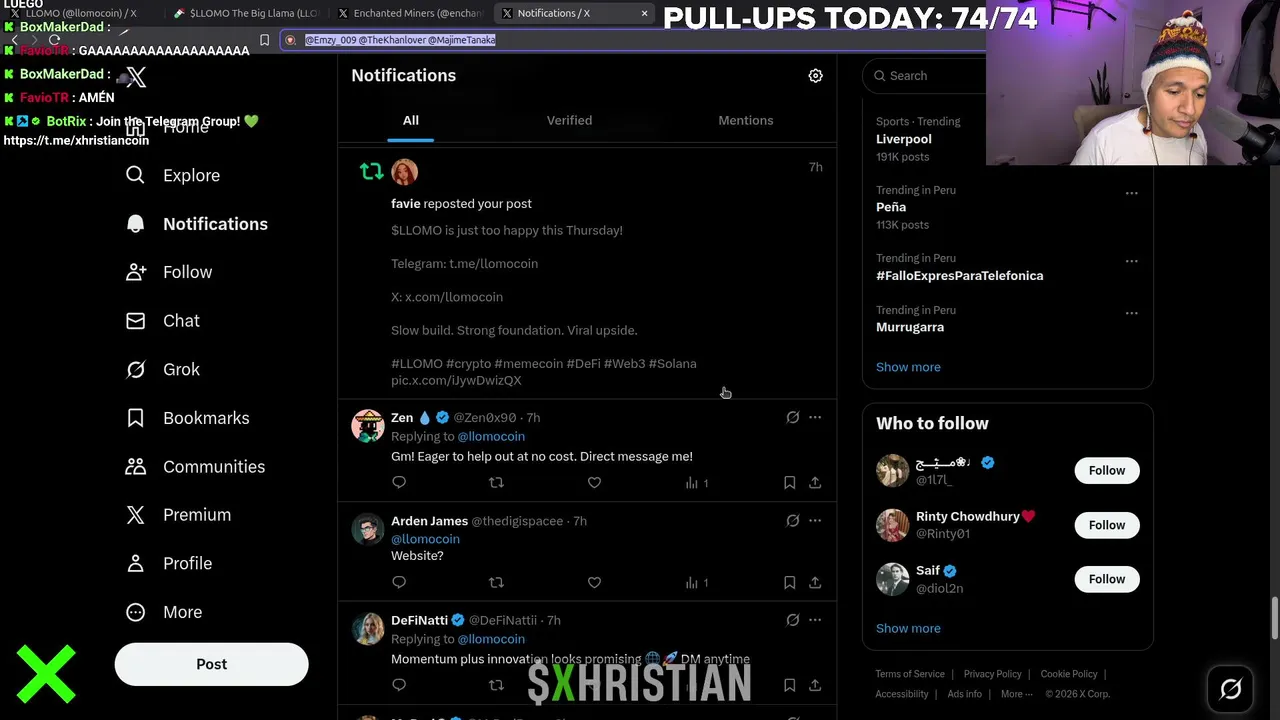Viewport: 1280px width, 720px height.
Task: Open options for Peña trending topic
Action: click(1131, 193)
